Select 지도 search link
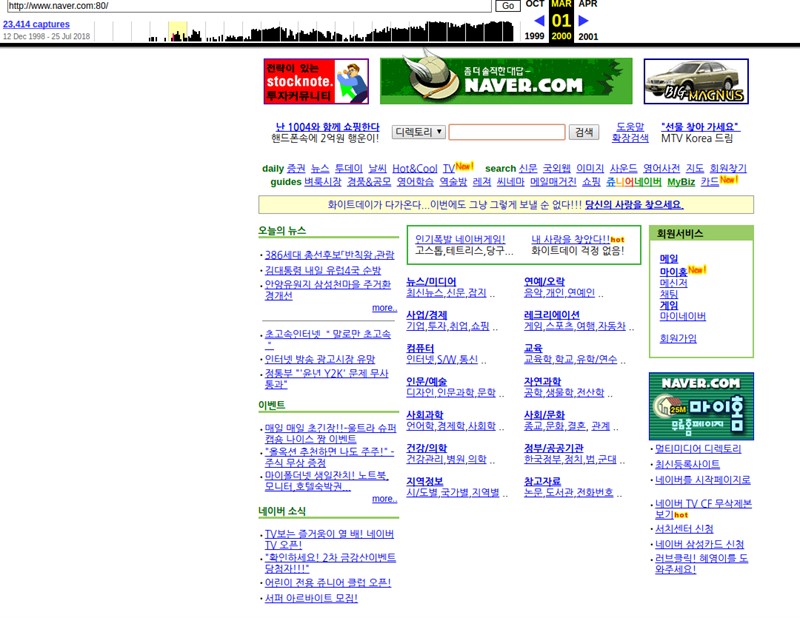The height and width of the screenshot is (618, 800). [x=694, y=168]
